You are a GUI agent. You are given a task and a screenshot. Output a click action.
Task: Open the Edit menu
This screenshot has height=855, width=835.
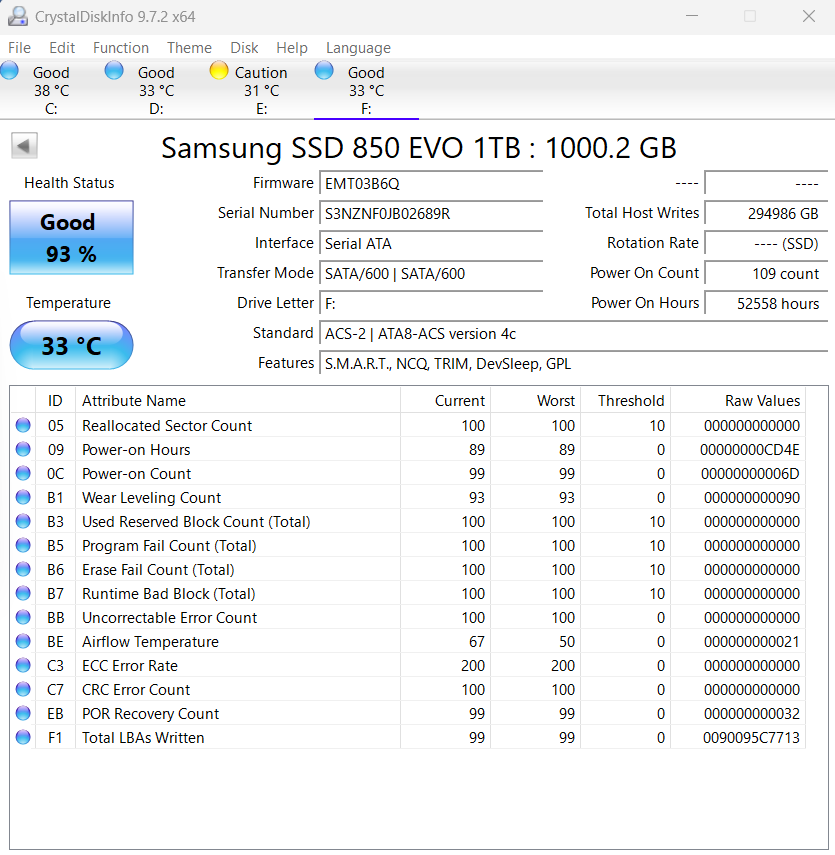(62, 48)
